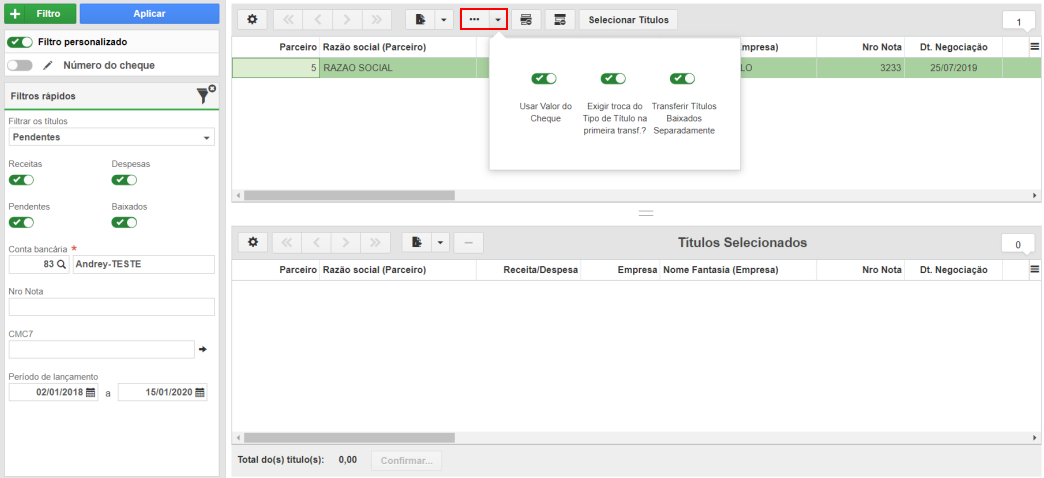Click the Nro Nota input field
This screenshot has width=1044, height=478.
tap(111, 307)
